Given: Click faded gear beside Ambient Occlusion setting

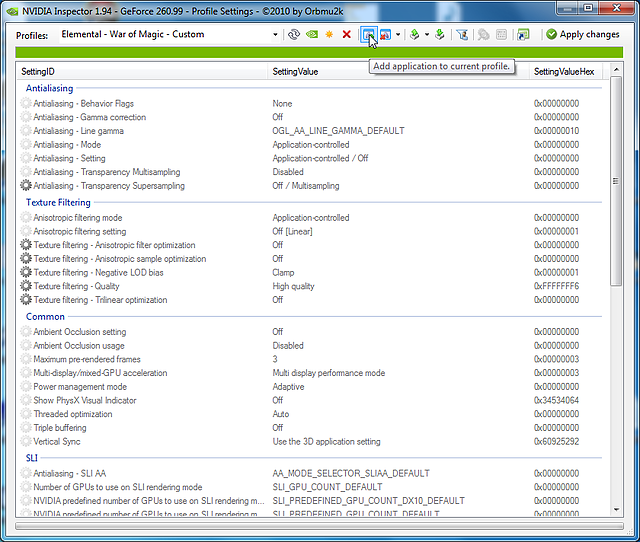Looking at the screenshot, I should tap(26, 332).
